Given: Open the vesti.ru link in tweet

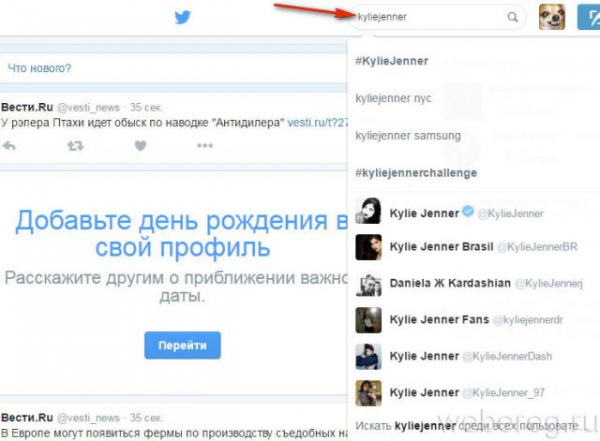Looking at the screenshot, I should [318, 123].
